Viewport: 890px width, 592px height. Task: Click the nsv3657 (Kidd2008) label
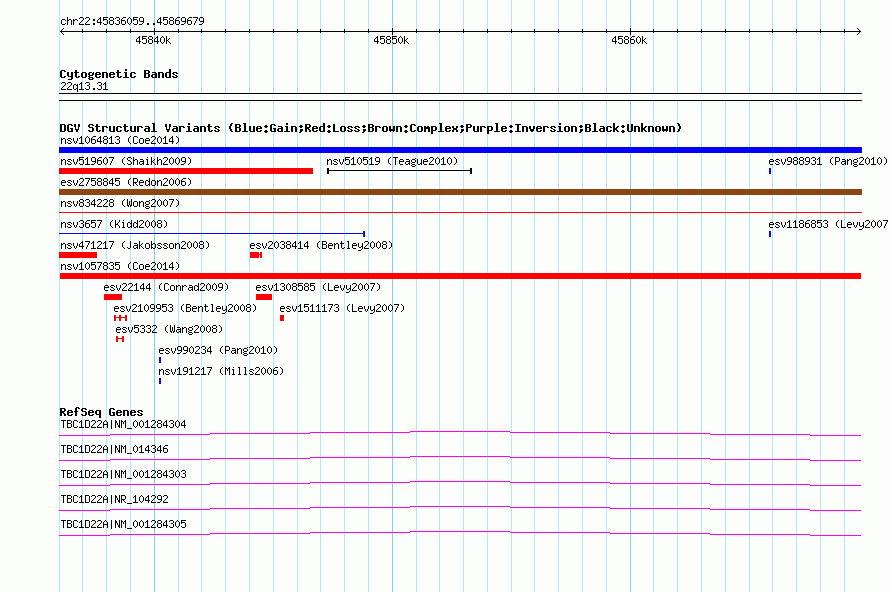pos(114,224)
